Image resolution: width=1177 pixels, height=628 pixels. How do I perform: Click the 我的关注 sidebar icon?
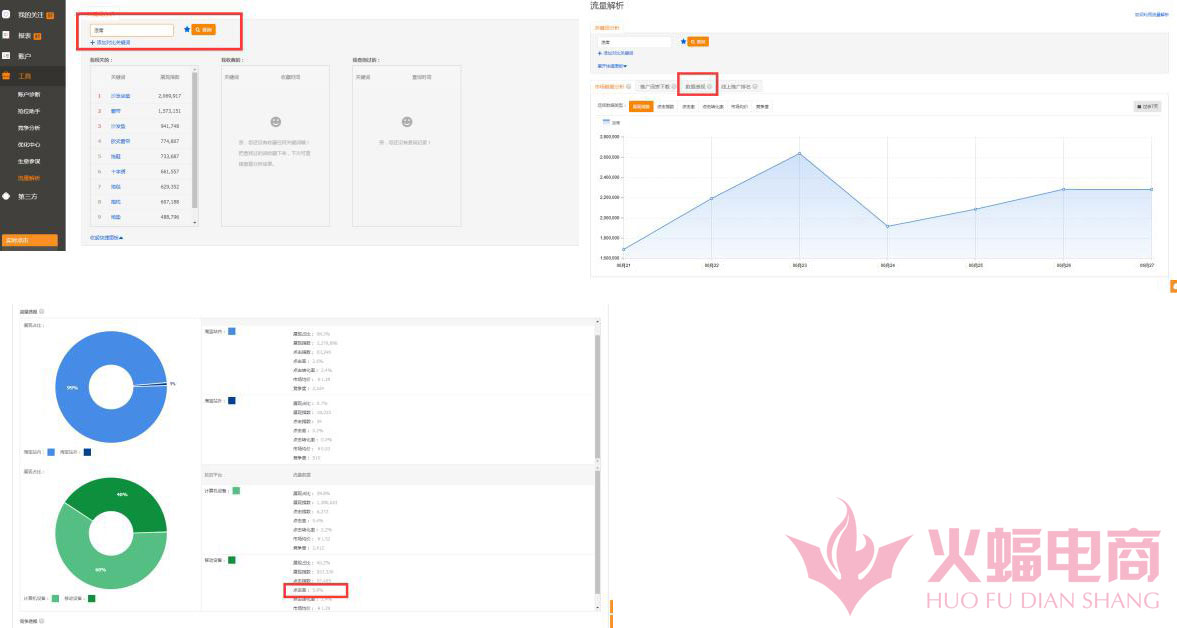[x=6, y=15]
